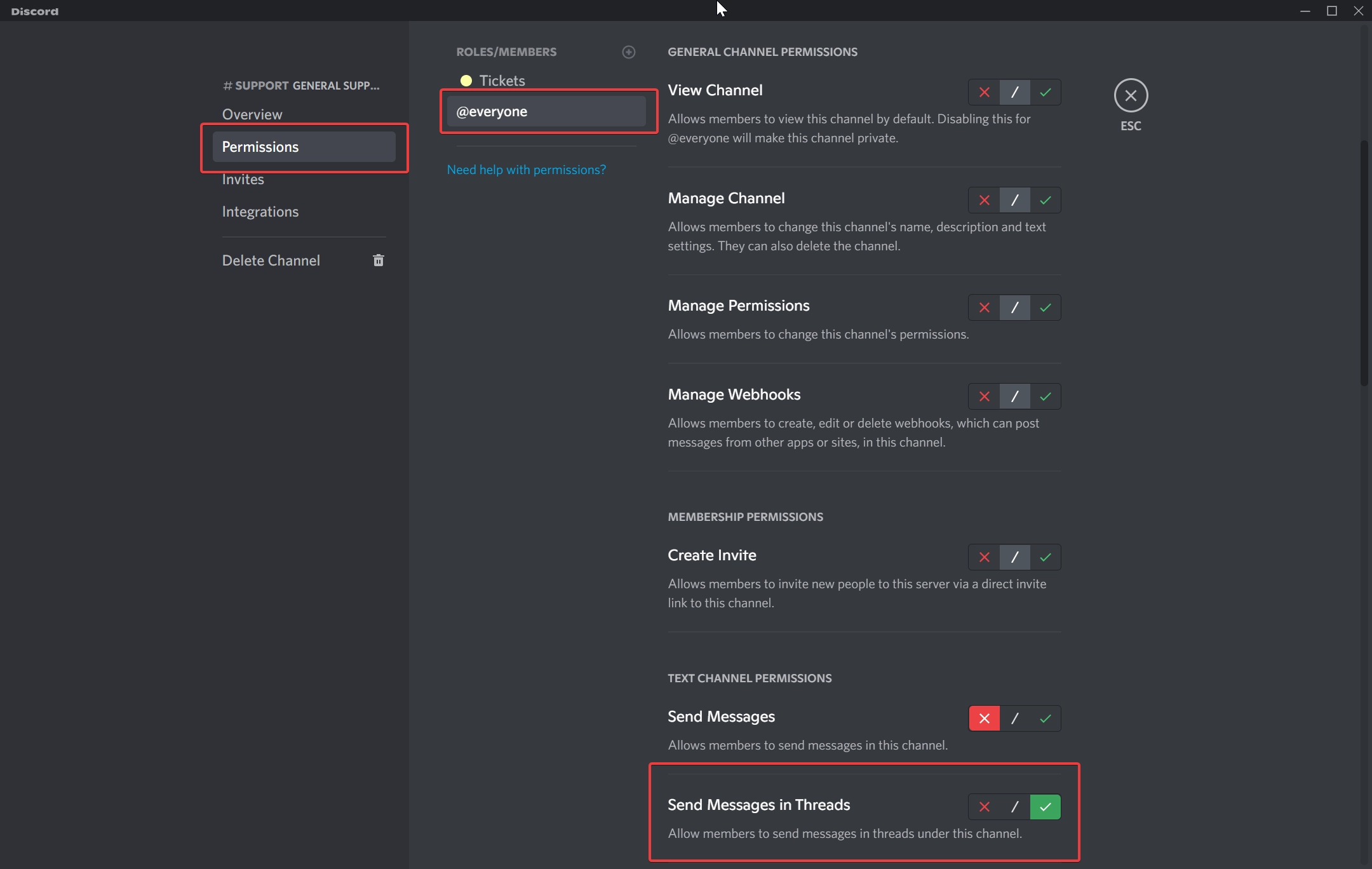
Task: Open Need help with permissions link
Action: 526,170
